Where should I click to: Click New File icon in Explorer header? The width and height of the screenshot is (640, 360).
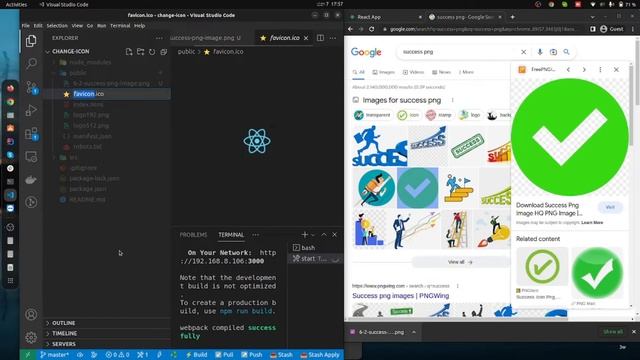click(x=129, y=52)
